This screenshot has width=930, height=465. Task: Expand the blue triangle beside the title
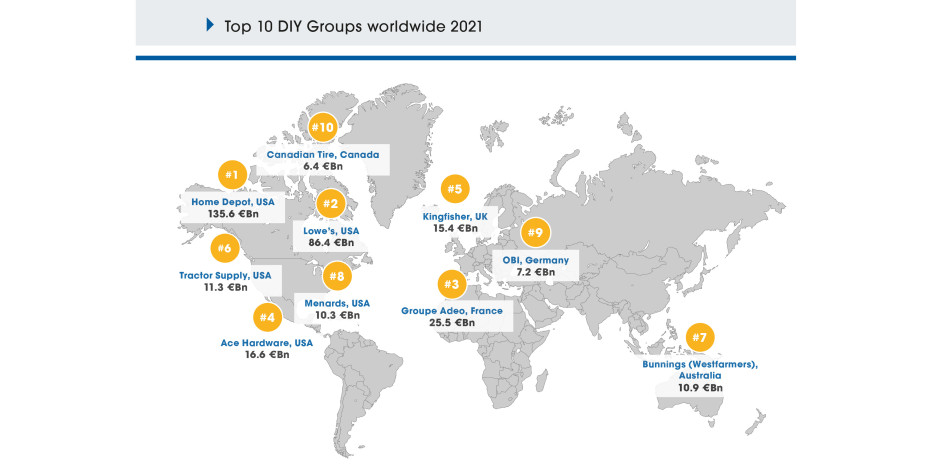pos(210,24)
